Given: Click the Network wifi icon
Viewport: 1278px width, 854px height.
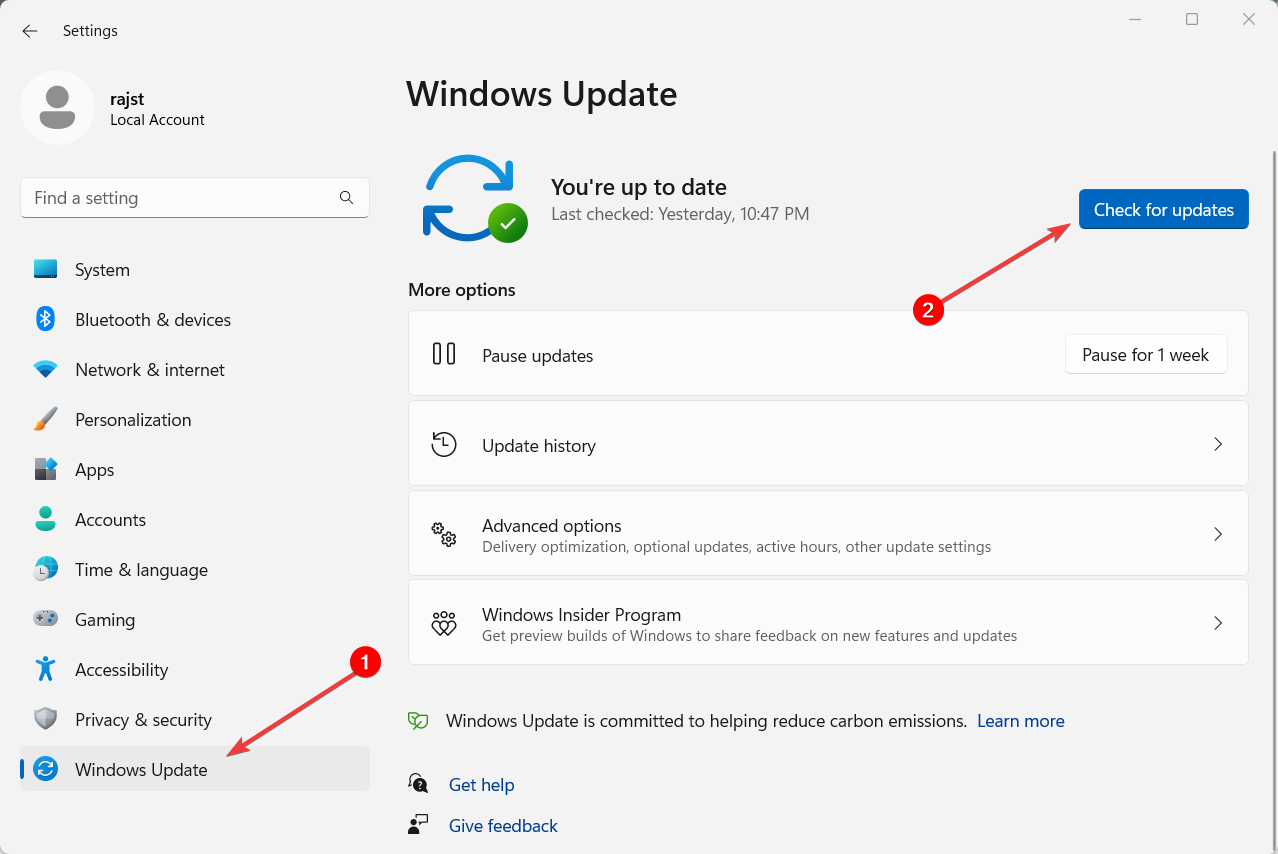Looking at the screenshot, I should pos(45,369).
